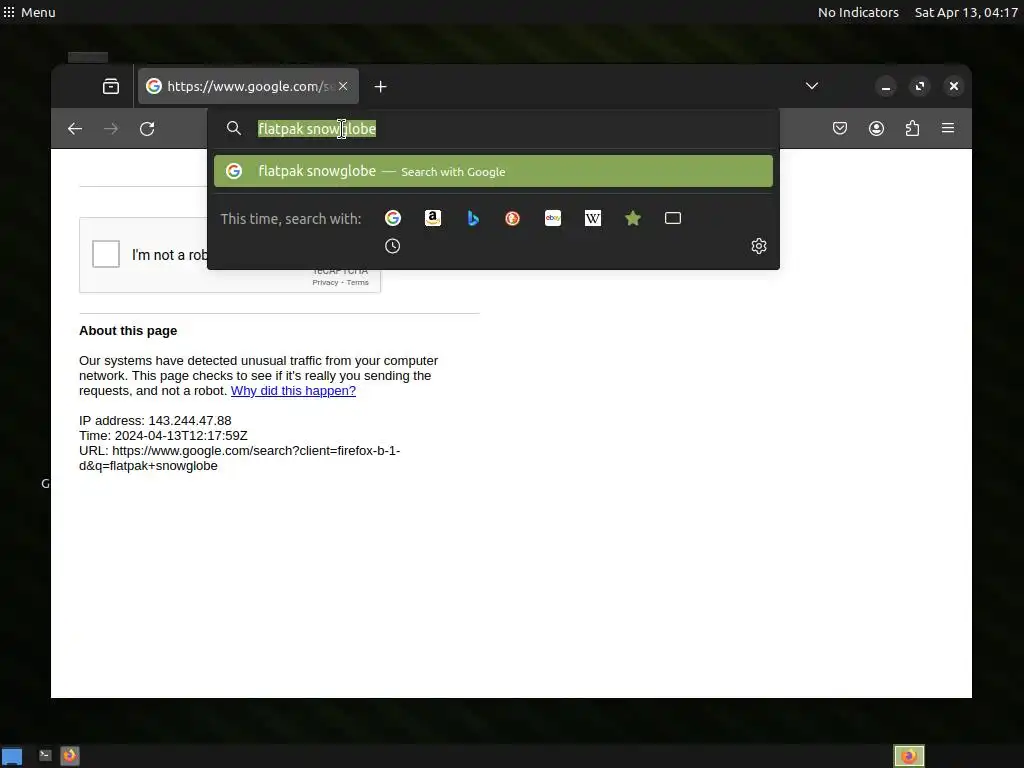The width and height of the screenshot is (1024, 768).
Task: Expand the list all tabs chevron
Action: [812, 86]
